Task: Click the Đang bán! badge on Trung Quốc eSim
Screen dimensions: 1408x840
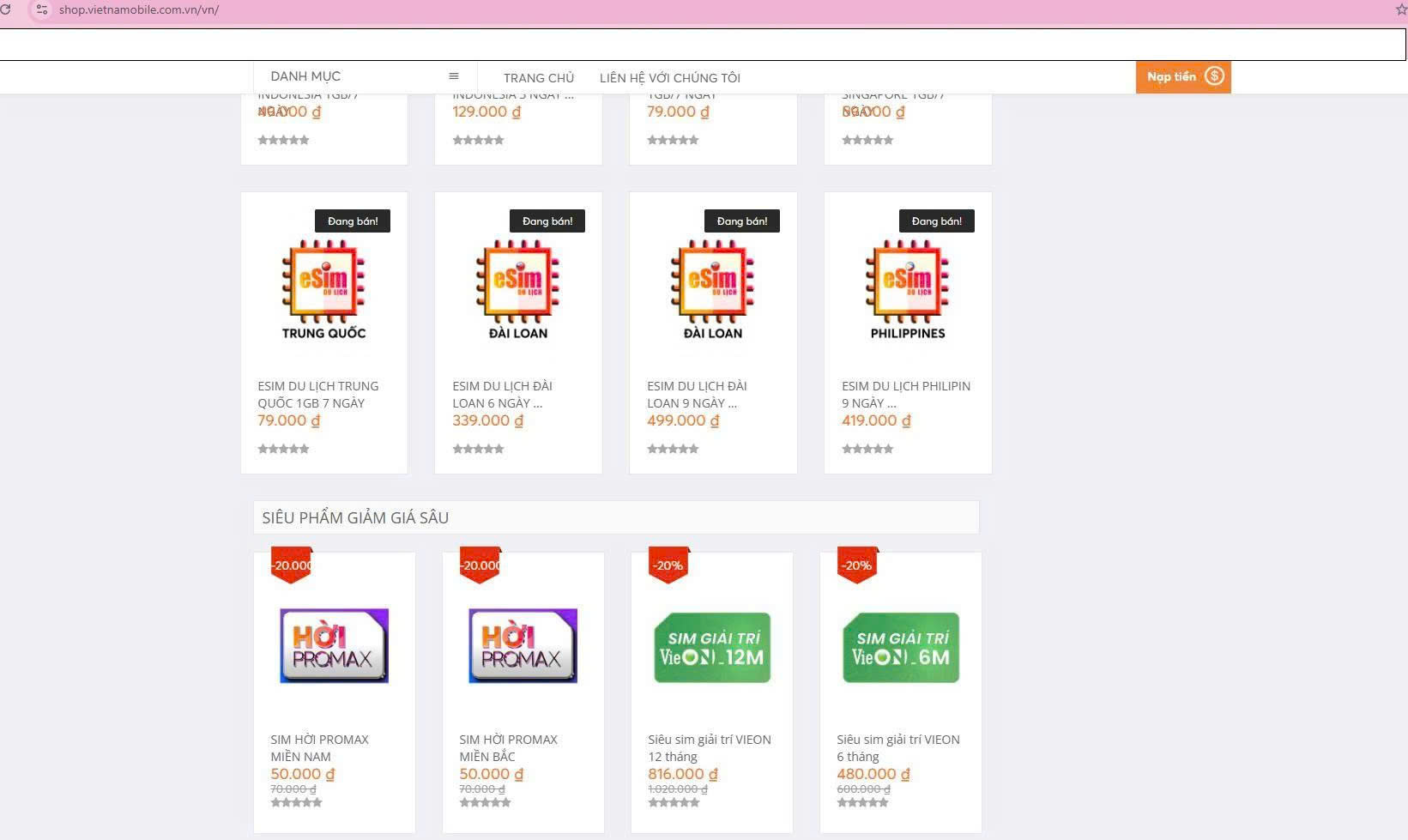Action: pyautogui.click(x=353, y=221)
